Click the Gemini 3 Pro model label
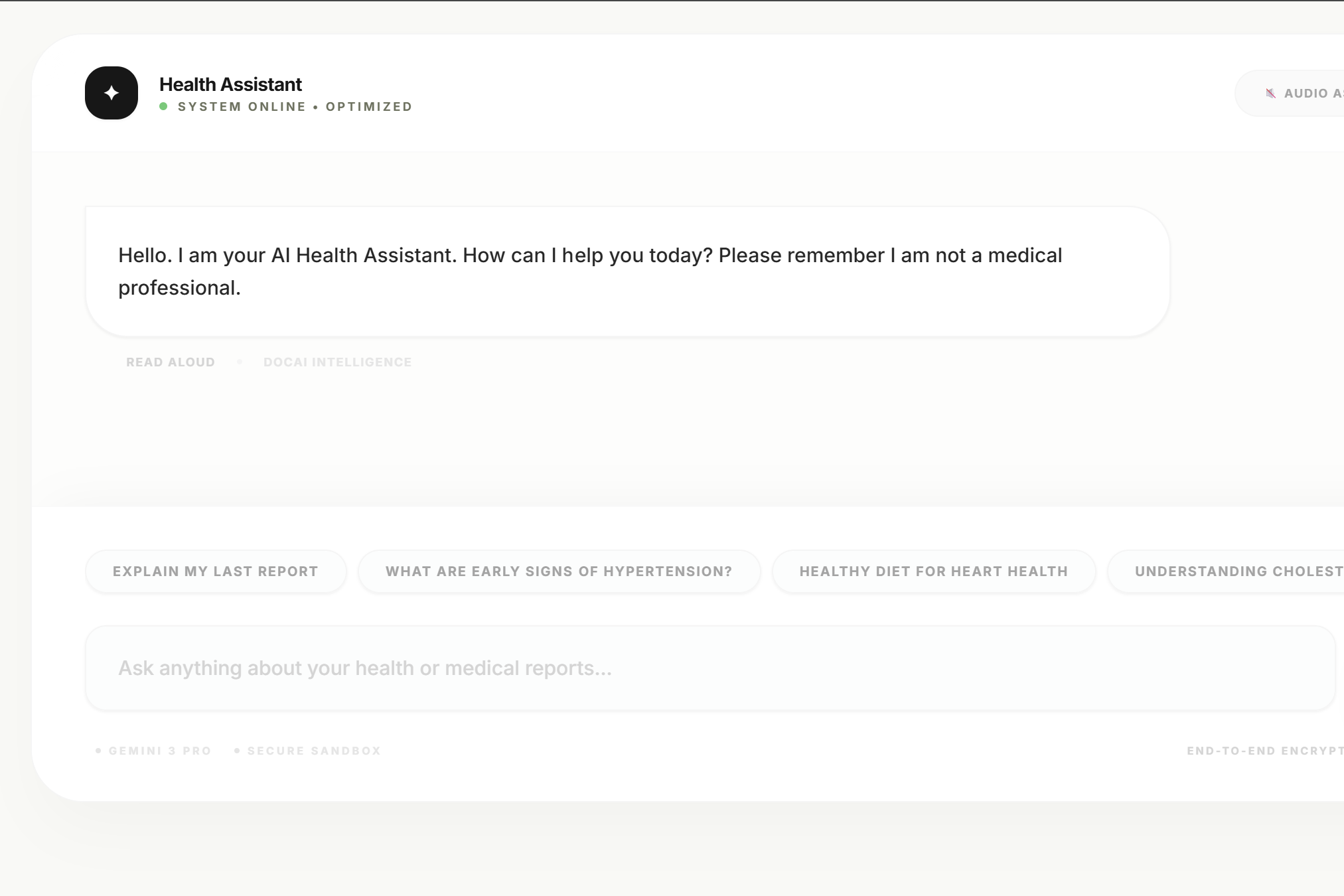Viewport: 1344px width, 896px height. click(x=160, y=751)
